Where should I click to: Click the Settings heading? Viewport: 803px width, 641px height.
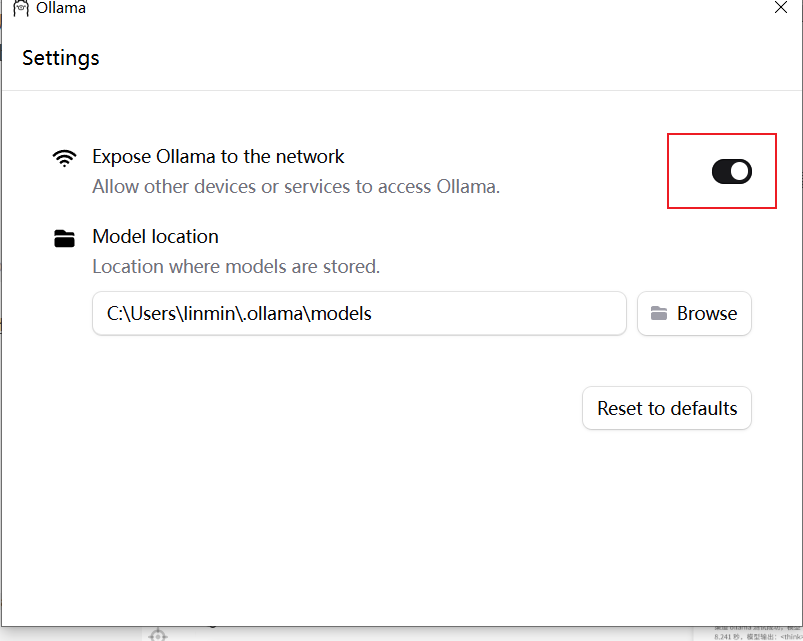[x=60, y=58]
